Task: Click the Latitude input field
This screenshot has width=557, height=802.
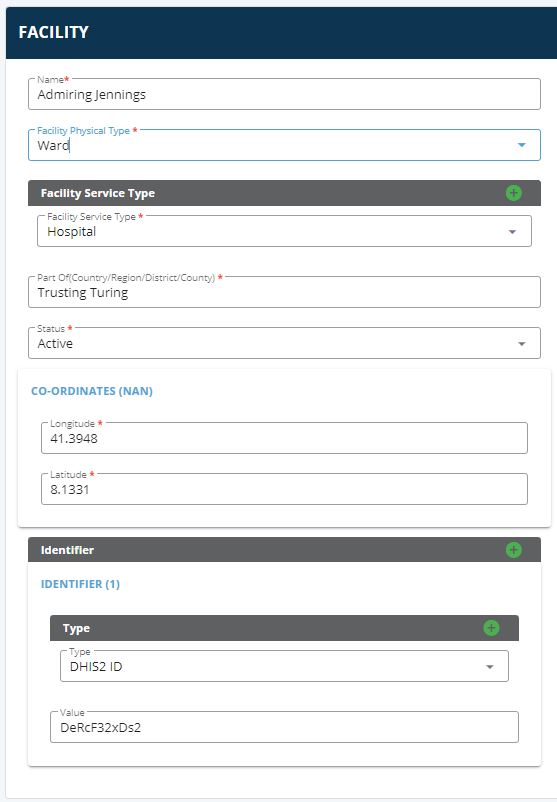Action: tap(284, 489)
